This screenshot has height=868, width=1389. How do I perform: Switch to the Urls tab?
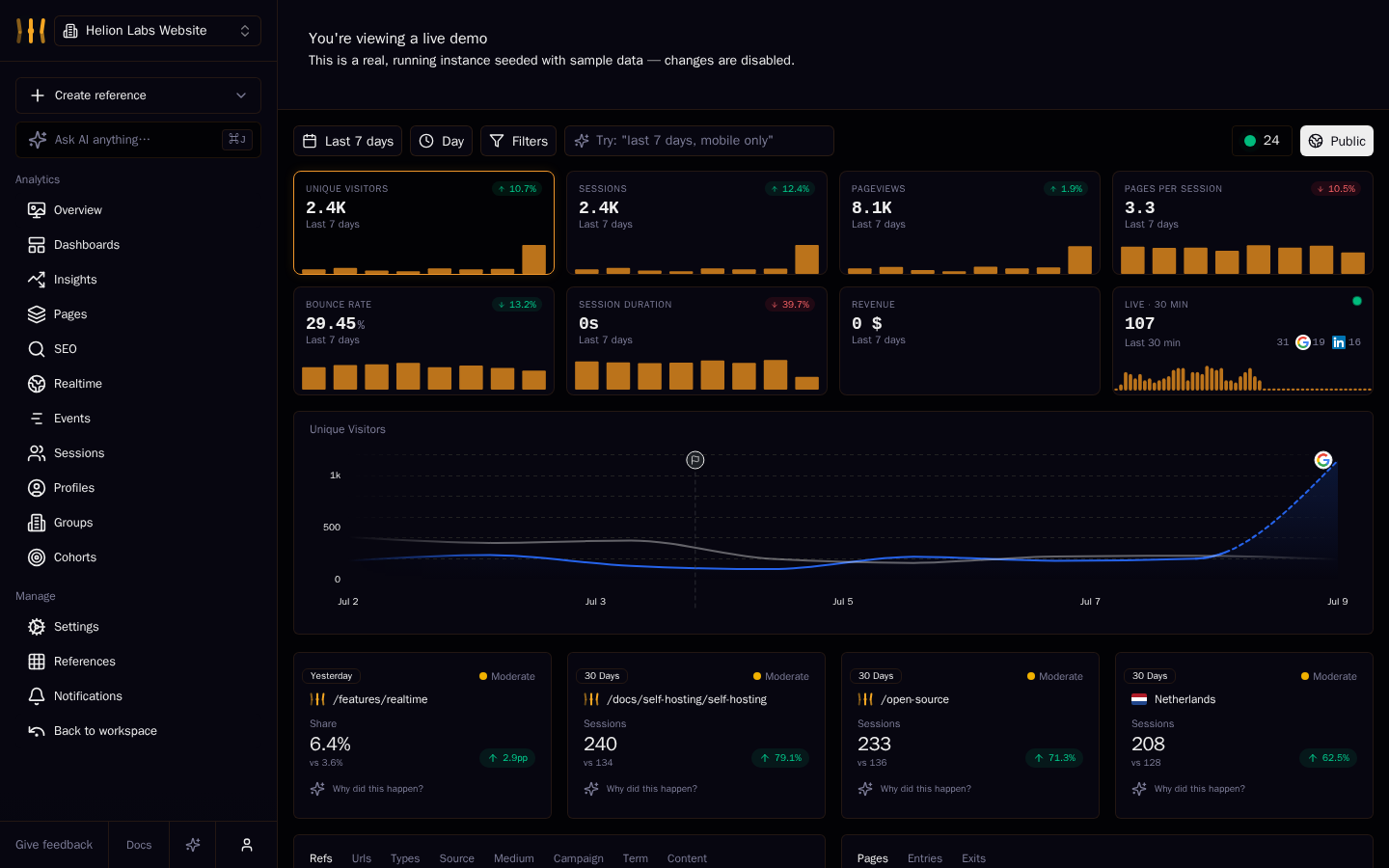[362, 858]
